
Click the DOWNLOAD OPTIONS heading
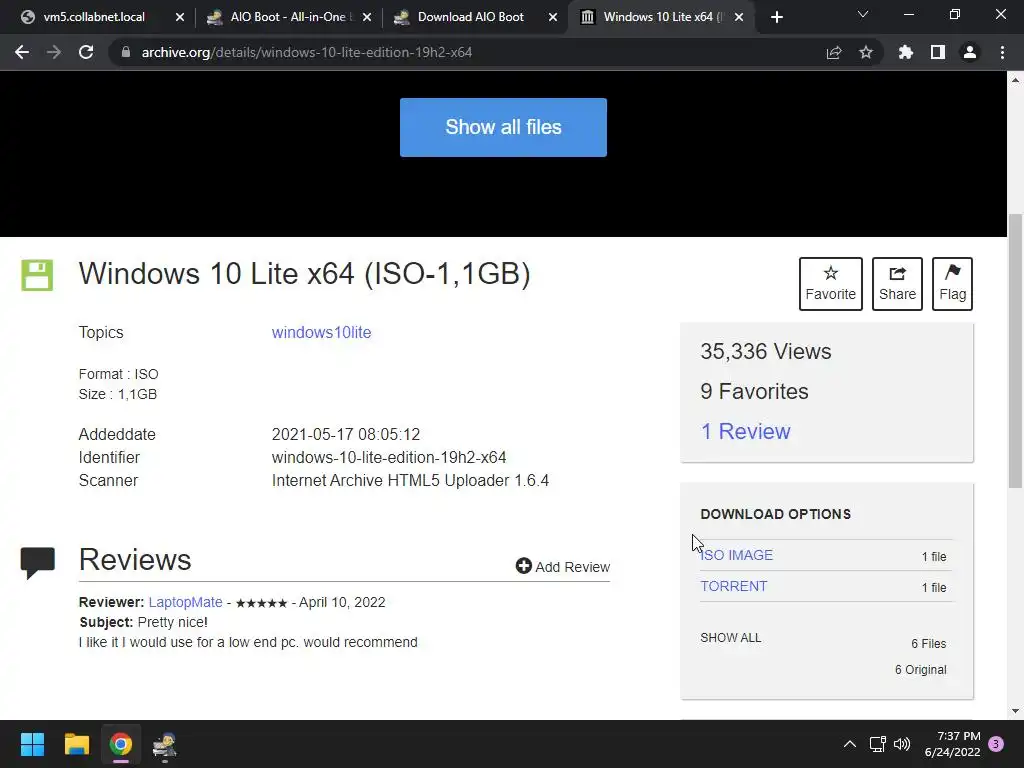pos(775,514)
